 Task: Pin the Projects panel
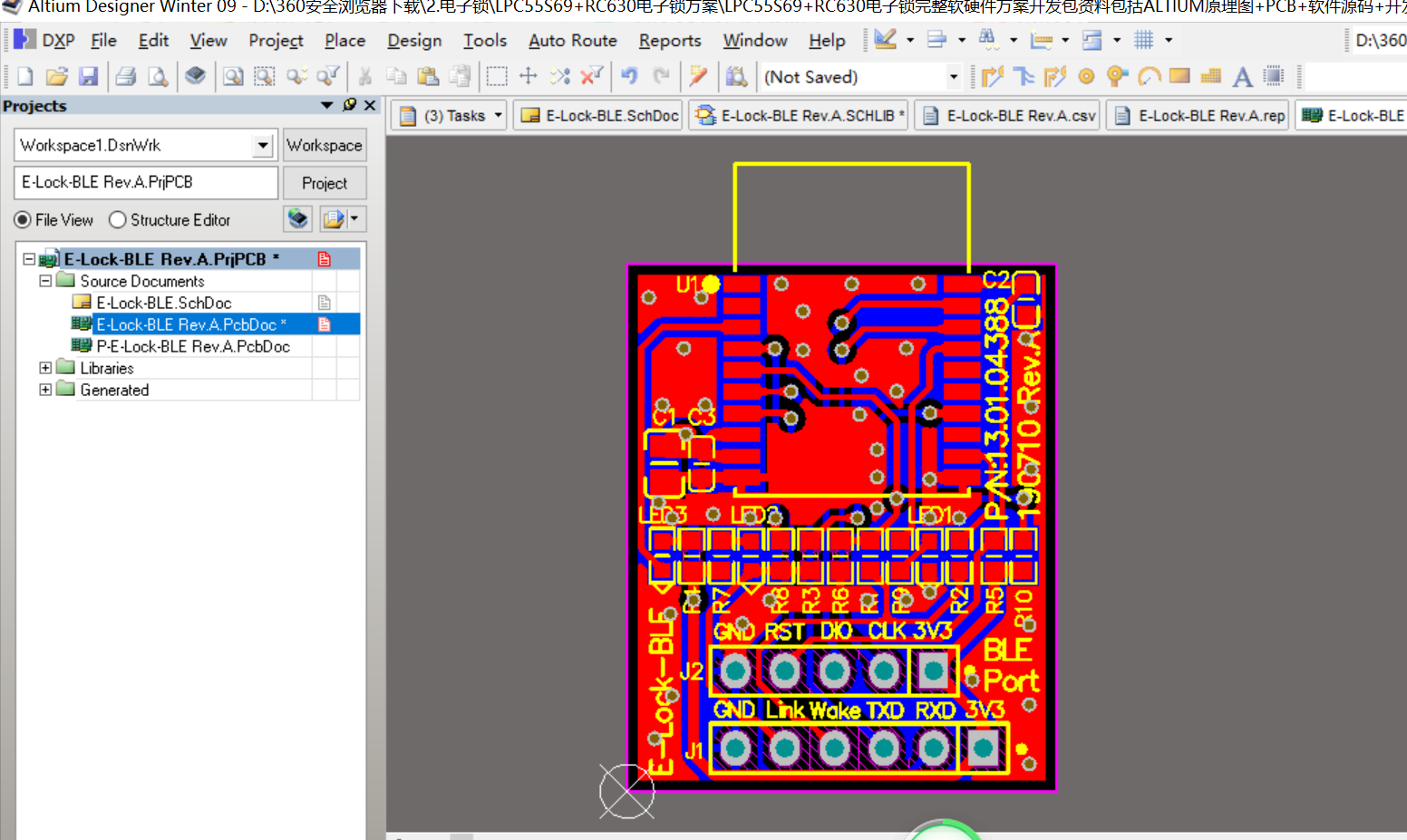[x=350, y=105]
